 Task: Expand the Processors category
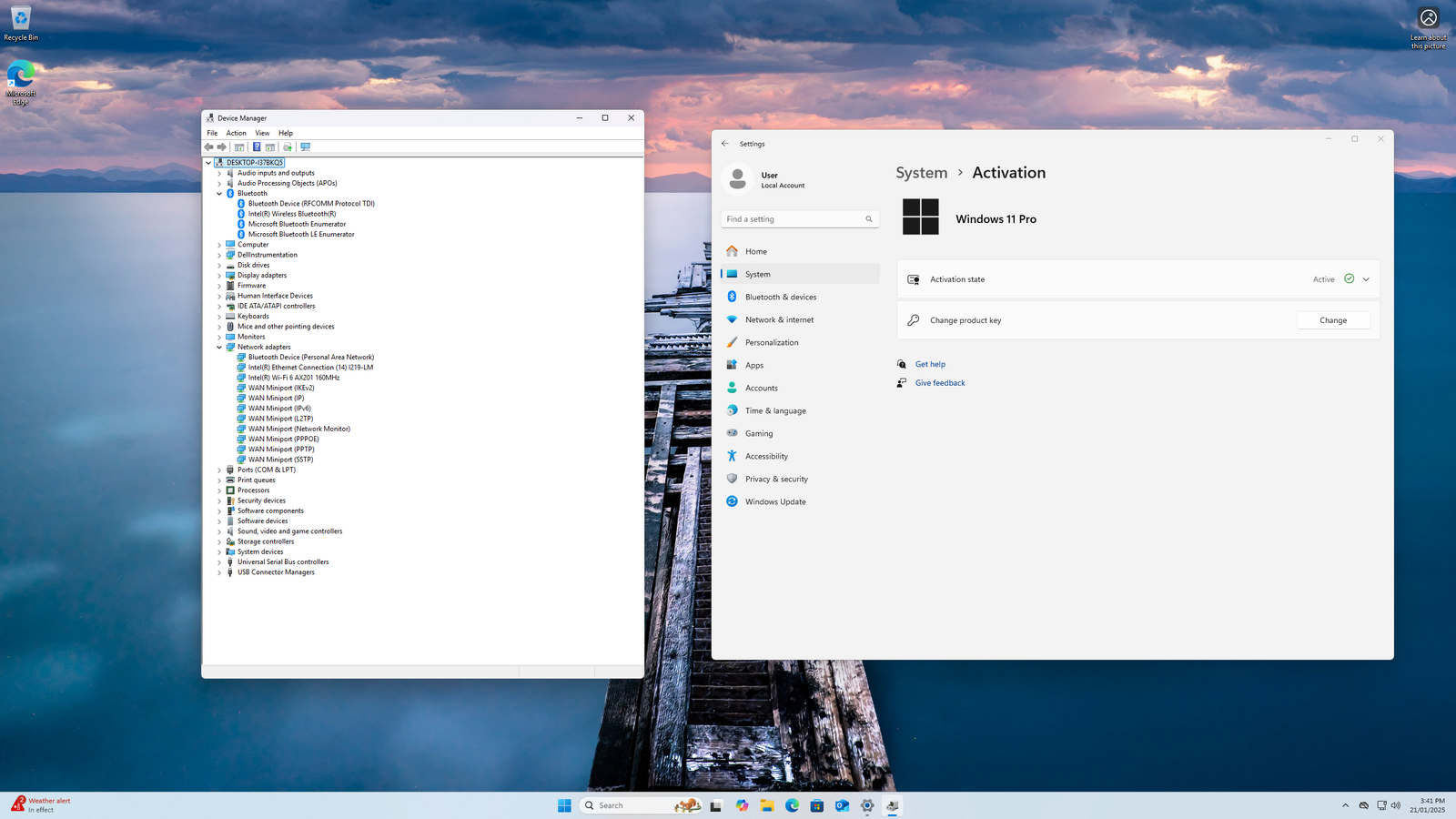click(x=219, y=490)
